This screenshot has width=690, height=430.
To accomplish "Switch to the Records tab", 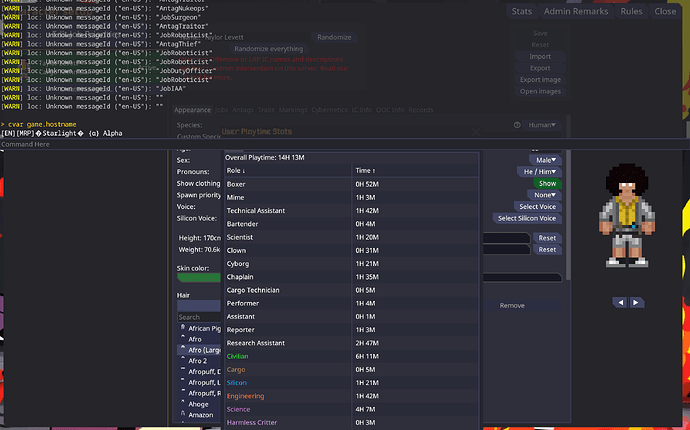I will click(x=421, y=110).
